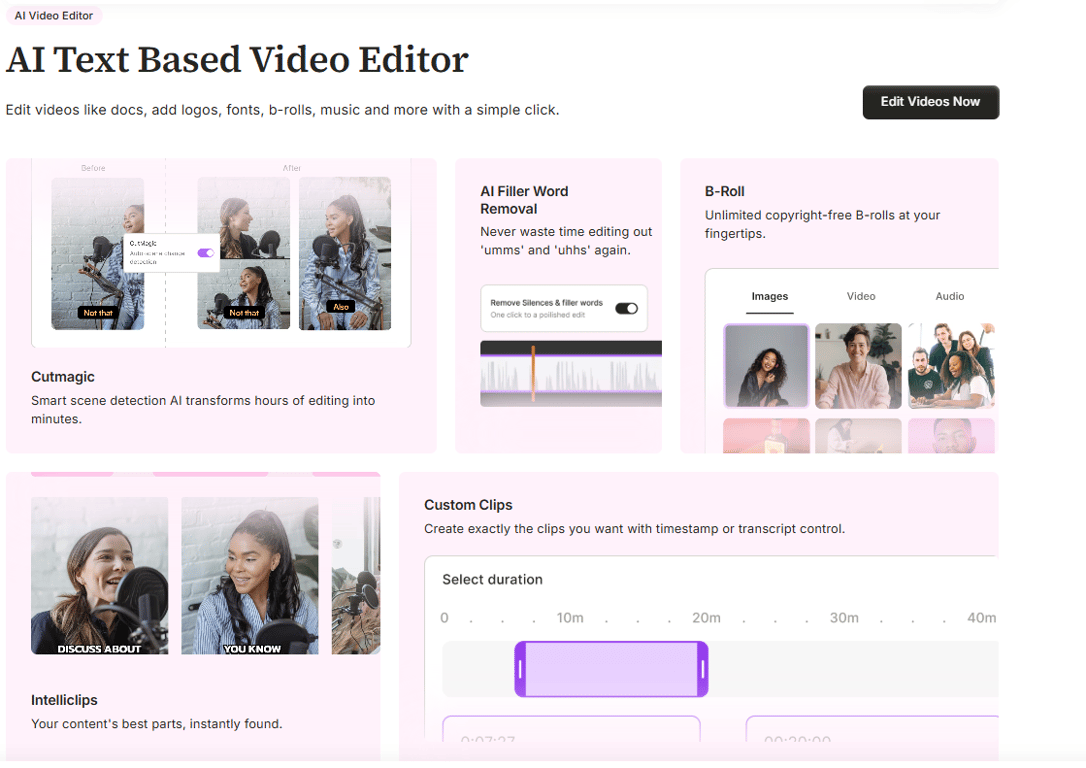The image size is (1086, 768).
Task: Select the woman in black B-roll image
Action: point(766,366)
